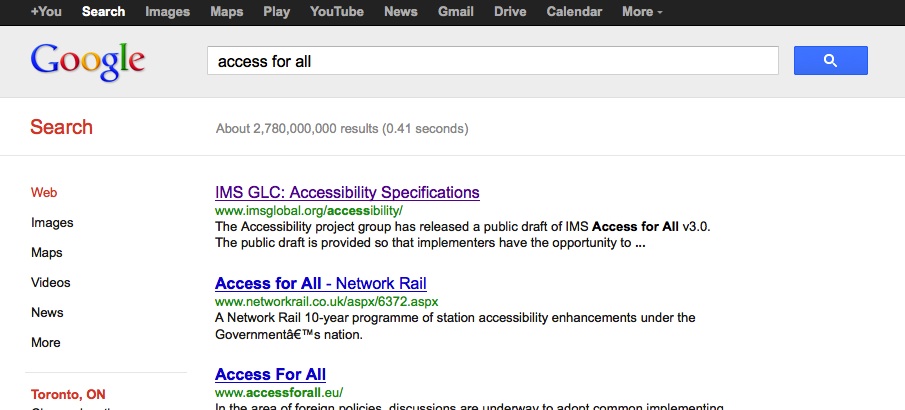Viewport: 905px width, 410px height.
Task: Click the www.networkrail.co.uk/aspx/6372.aspx URL
Action: 327,301
